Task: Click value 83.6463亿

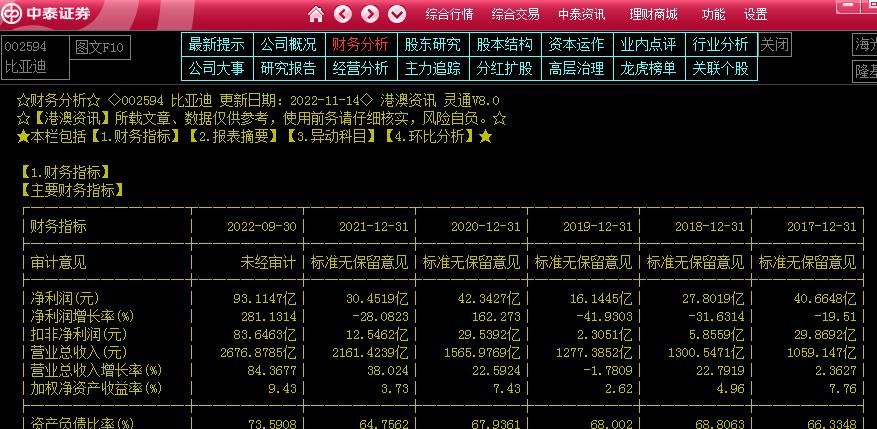Action: (x=265, y=334)
